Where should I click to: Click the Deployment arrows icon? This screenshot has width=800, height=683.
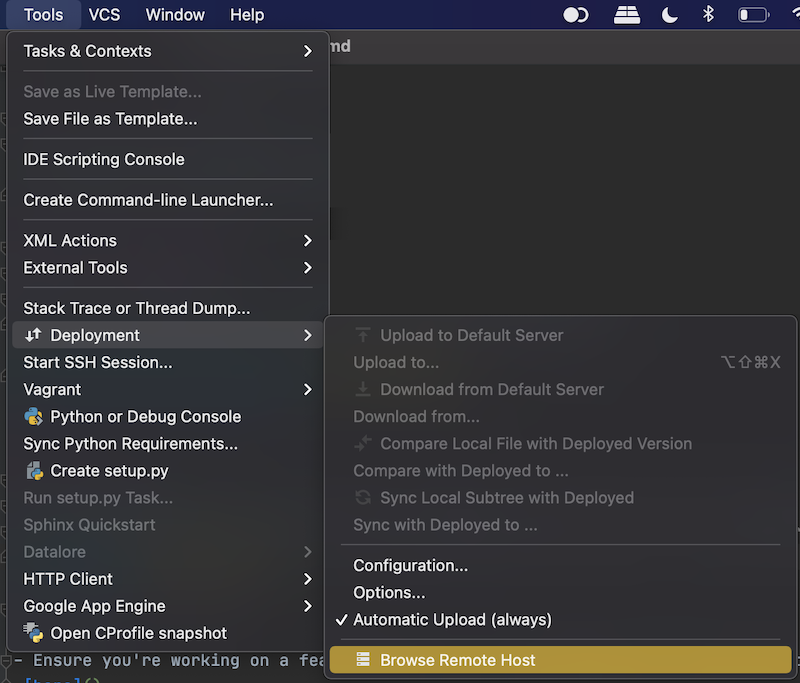(33, 335)
